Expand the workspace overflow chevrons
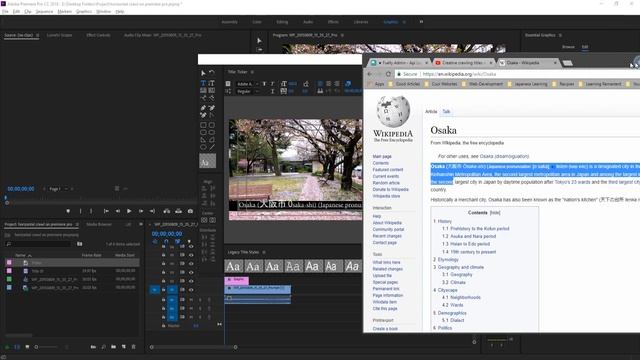 click(x=421, y=22)
